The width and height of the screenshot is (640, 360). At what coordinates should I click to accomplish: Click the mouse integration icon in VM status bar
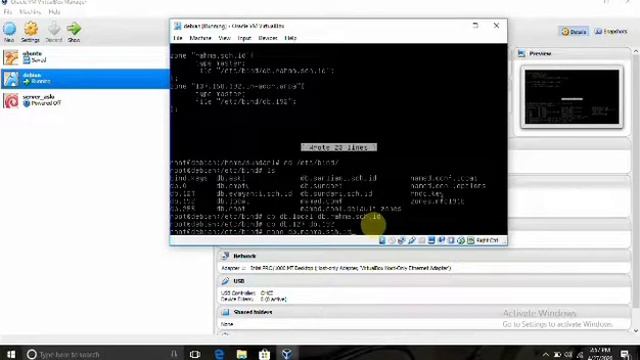461,240
